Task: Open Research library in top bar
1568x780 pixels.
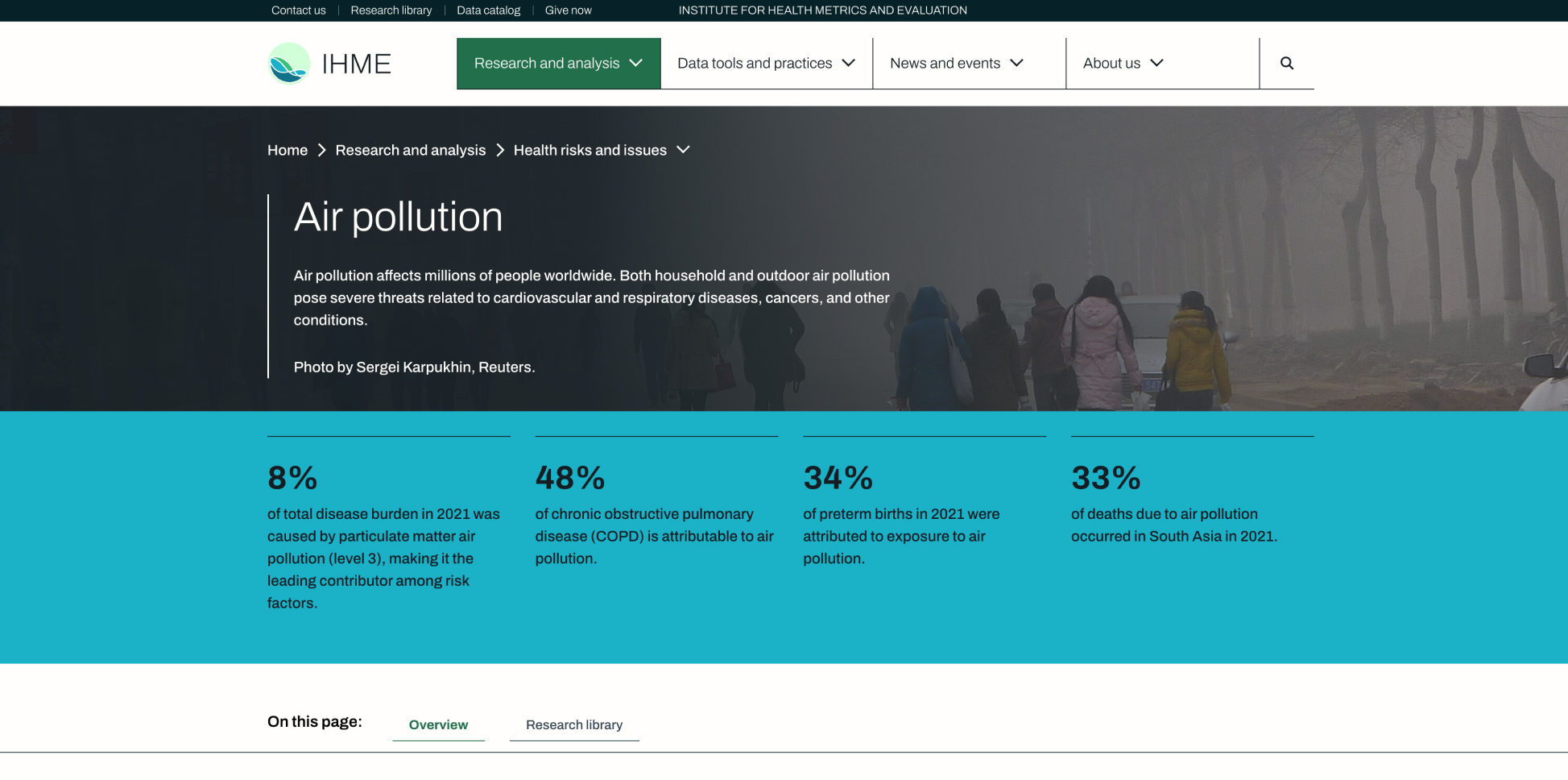Action: [x=391, y=10]
